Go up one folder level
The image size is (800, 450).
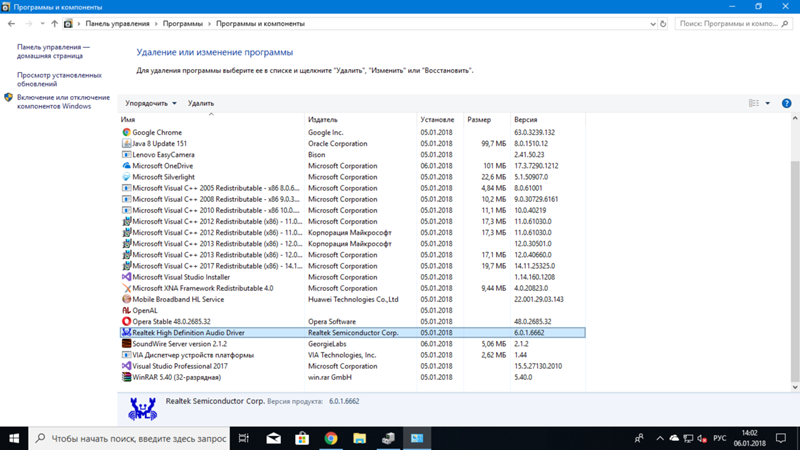pos(54,23)
